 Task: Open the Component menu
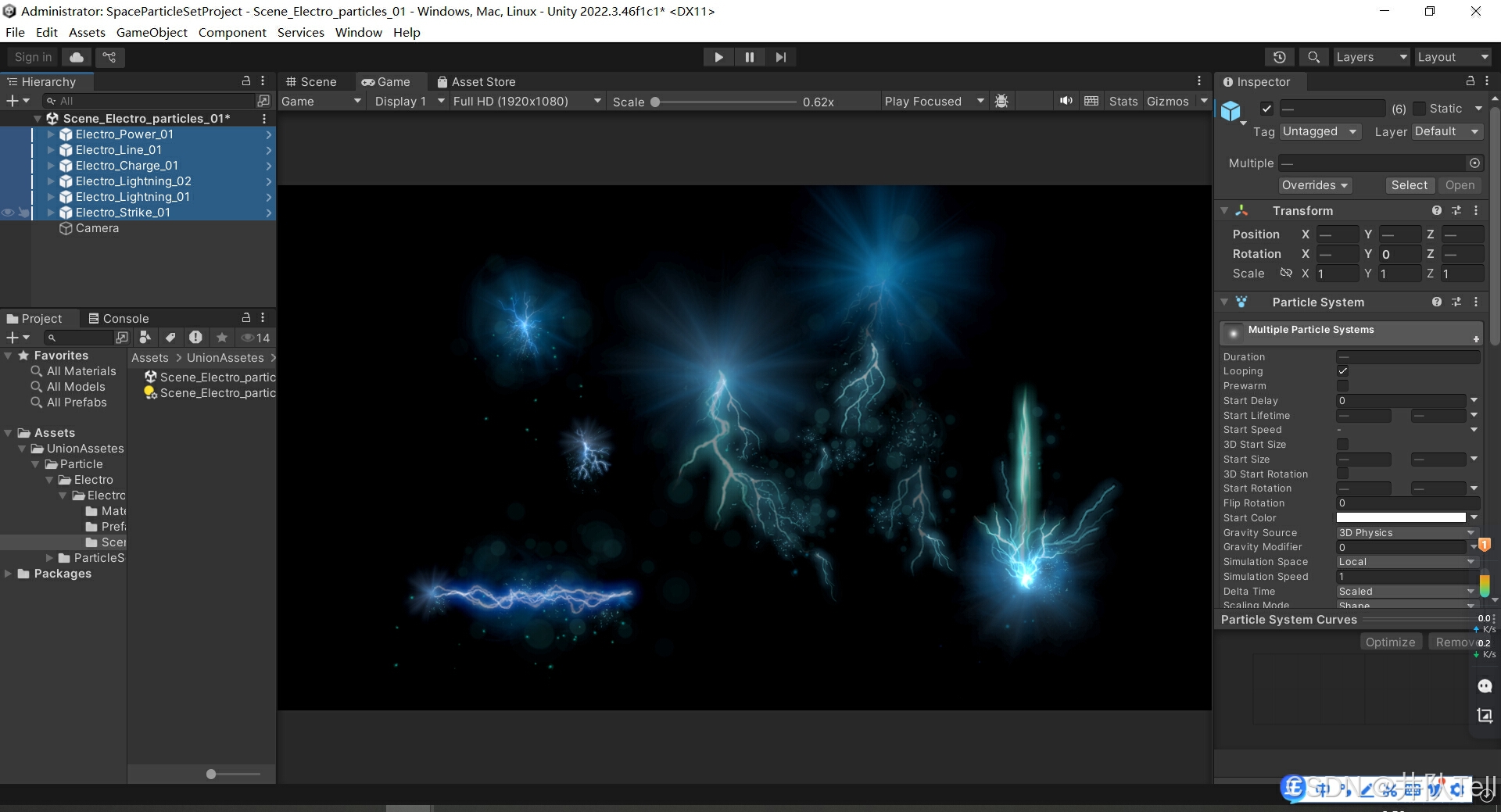(232, 32)
